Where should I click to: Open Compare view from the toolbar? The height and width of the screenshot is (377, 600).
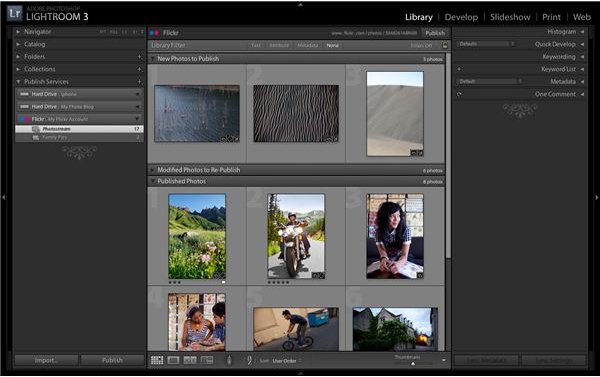(x=190, y=360)
